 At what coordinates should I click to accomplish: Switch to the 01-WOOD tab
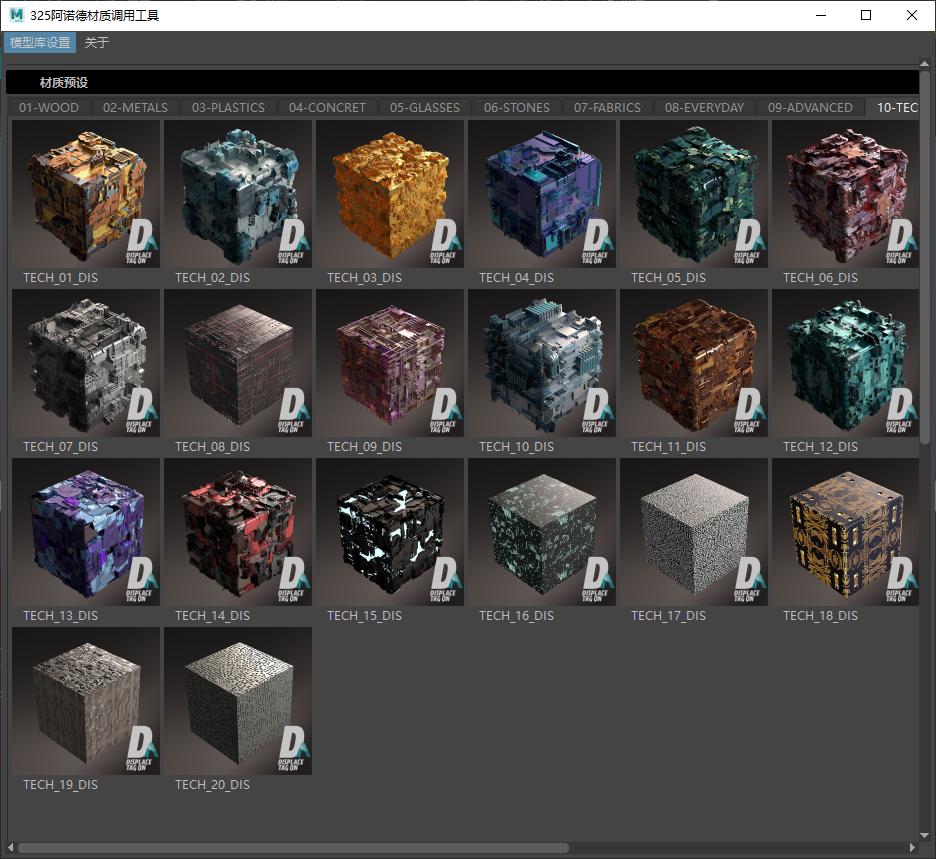[x=49, y=108]
